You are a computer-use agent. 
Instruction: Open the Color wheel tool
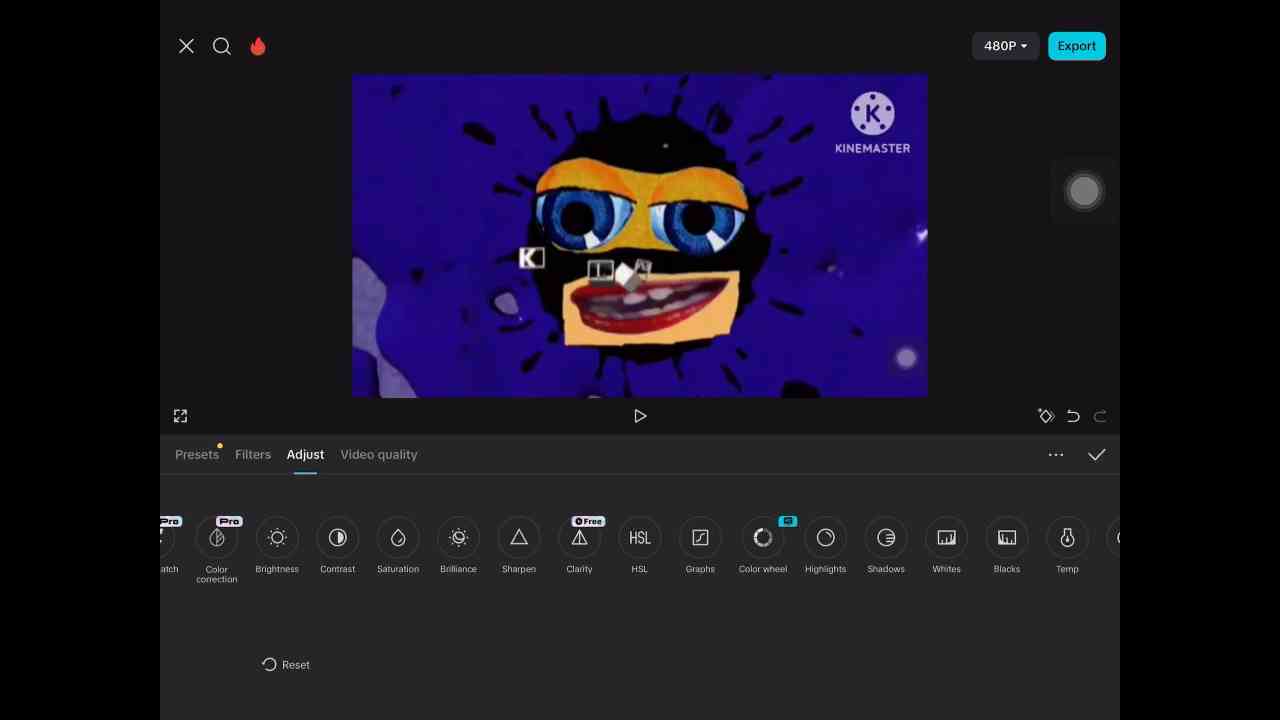[x=763, y=538]
